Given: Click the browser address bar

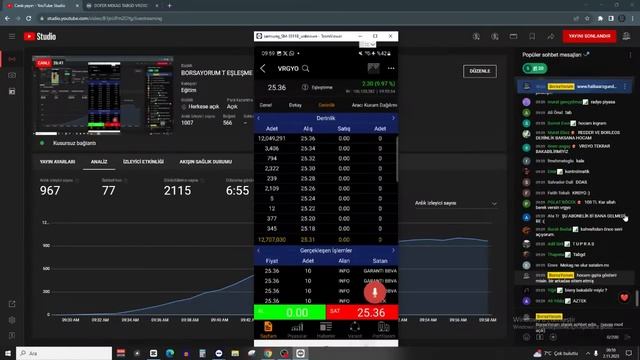Looking at the screenshot, I should (x=302, y=18).
